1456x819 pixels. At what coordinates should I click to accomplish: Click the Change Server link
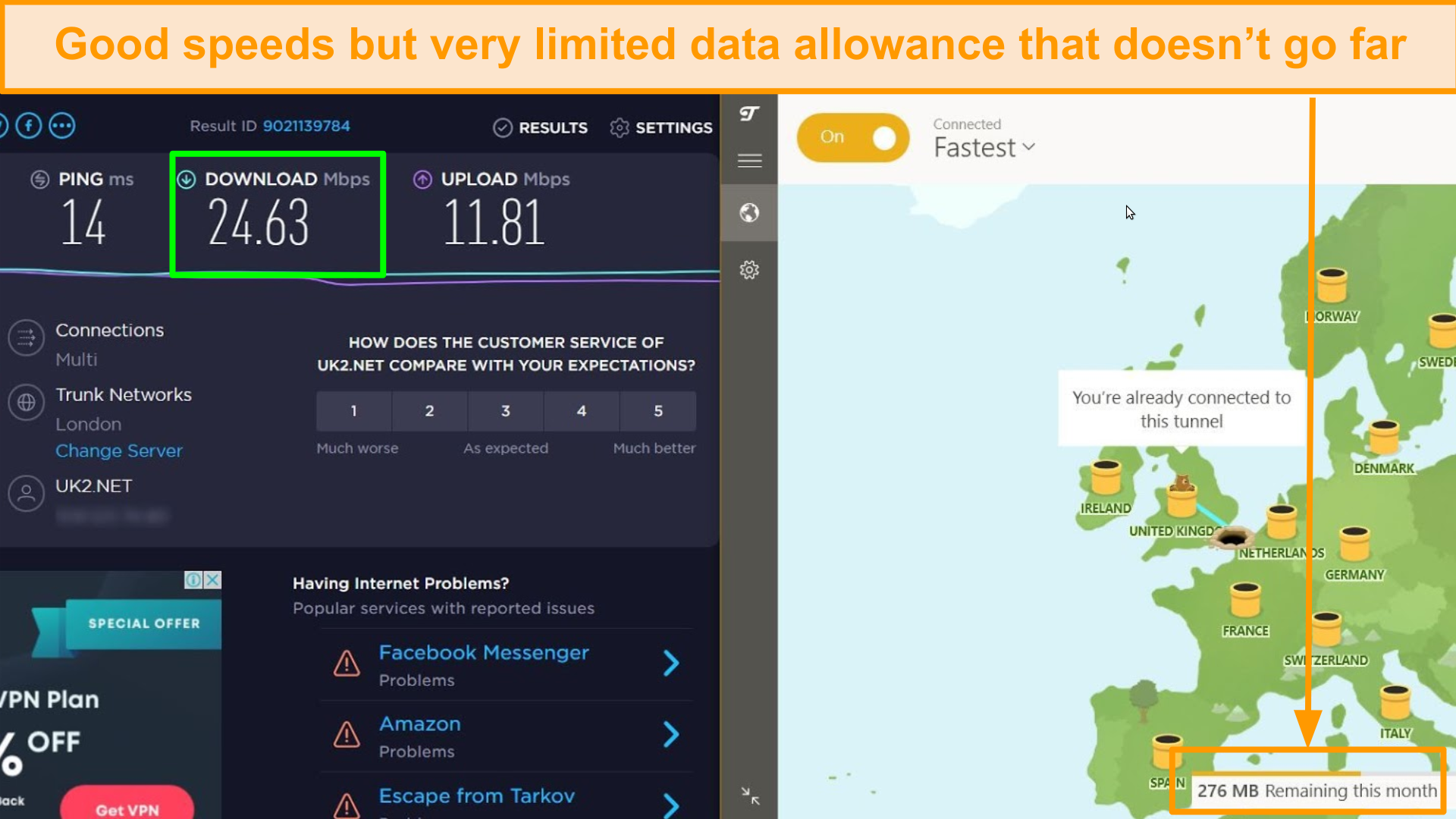pyautogui.click(x=119, y=451)
